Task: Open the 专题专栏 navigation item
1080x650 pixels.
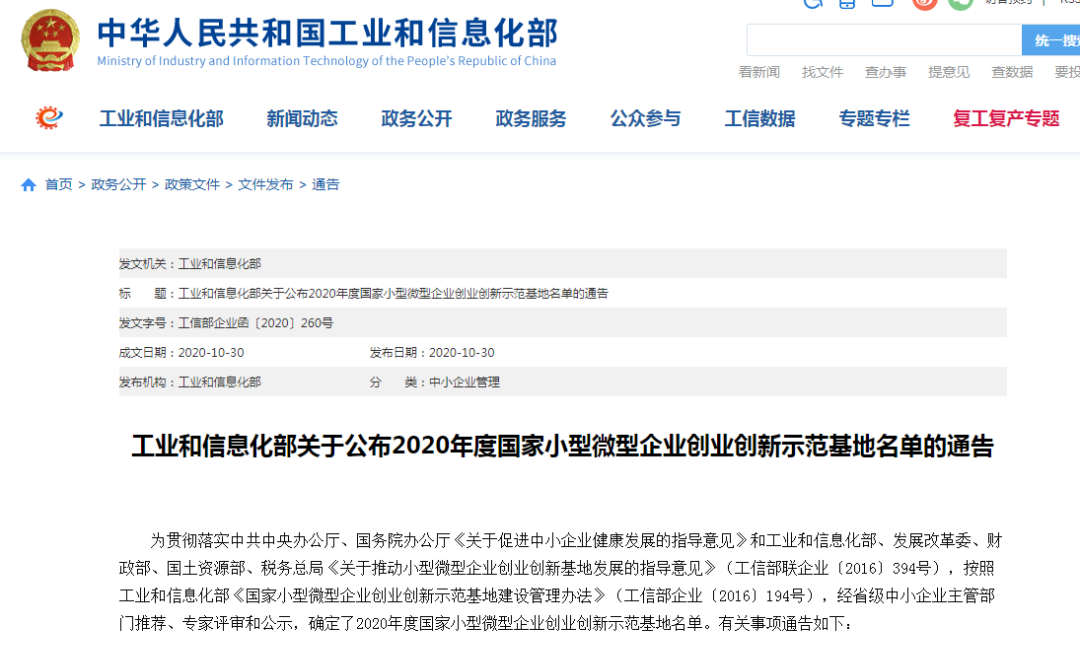Action: (x=874, y=118)
